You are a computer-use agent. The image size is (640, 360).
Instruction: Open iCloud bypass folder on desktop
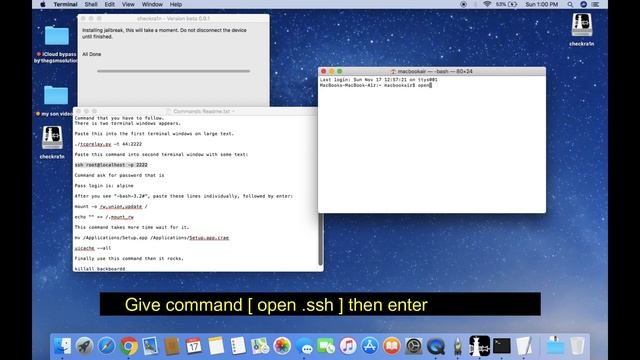pos(56,36)
